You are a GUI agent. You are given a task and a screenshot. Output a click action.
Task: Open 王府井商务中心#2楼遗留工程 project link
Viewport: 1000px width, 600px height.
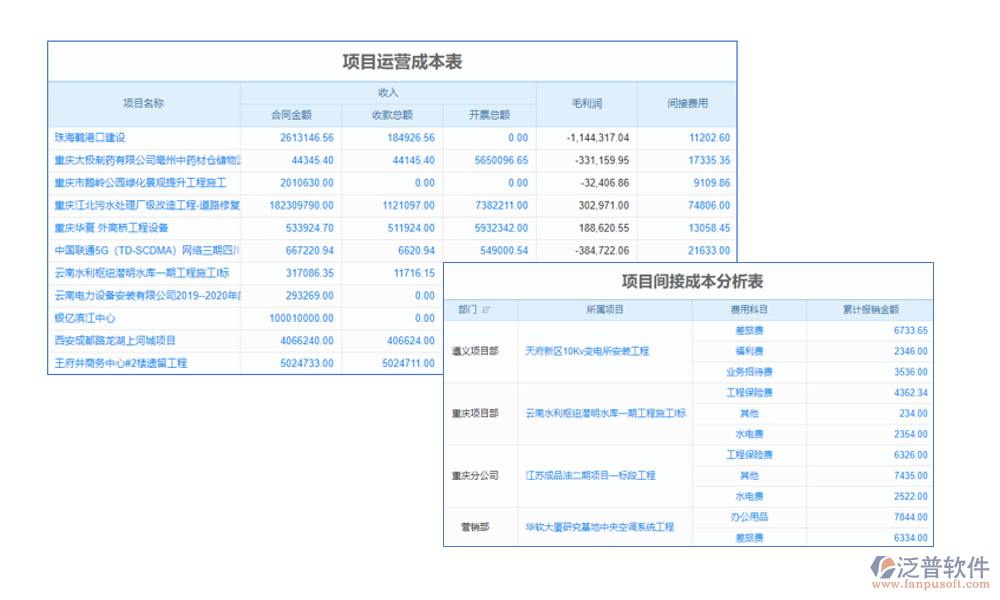(120, 363)
